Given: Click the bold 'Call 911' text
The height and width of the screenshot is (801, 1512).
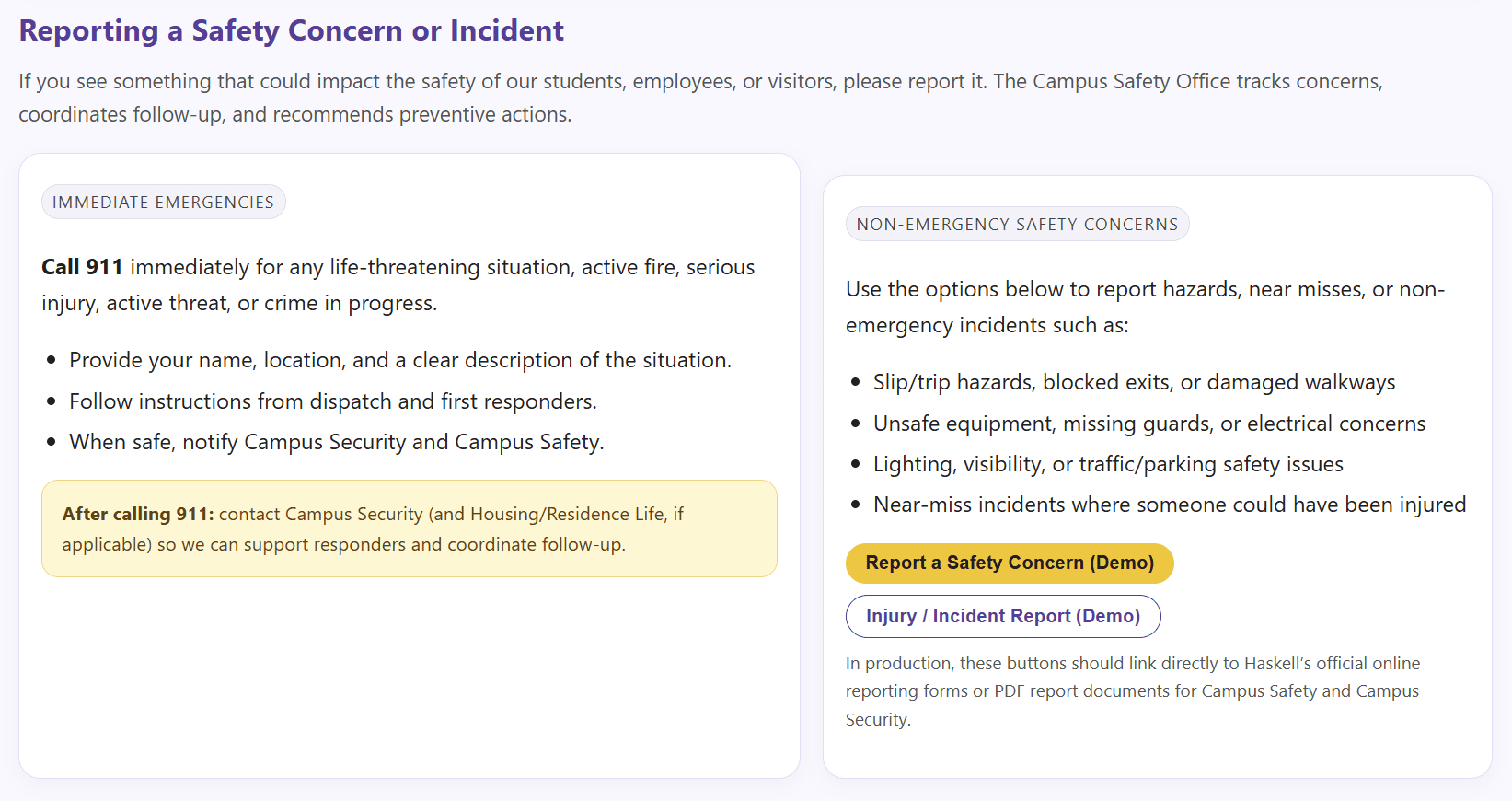Looking at the screenshot, I should click(x=82, y=267).
